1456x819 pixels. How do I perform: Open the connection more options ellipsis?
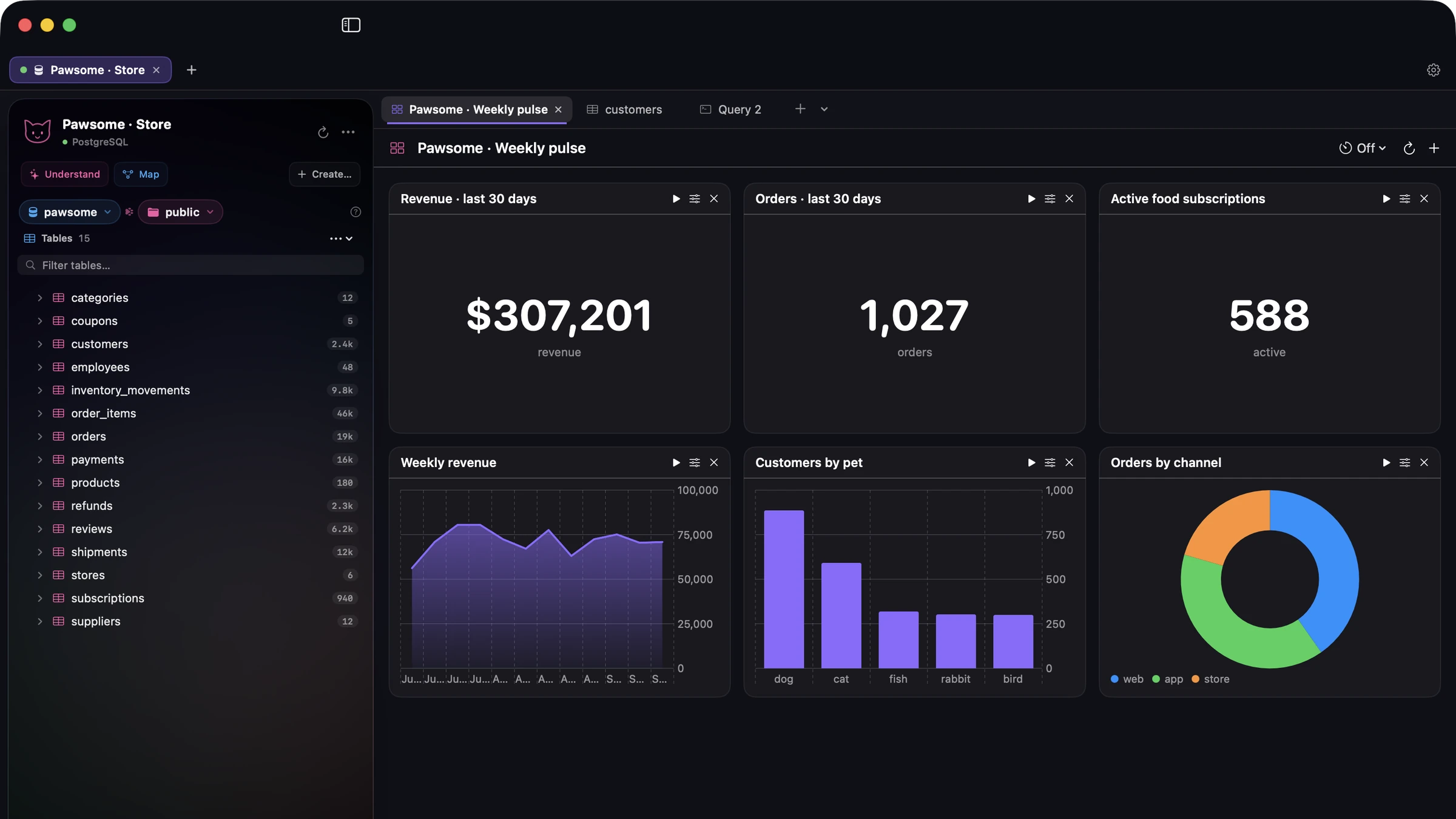(x=348, y=132)
